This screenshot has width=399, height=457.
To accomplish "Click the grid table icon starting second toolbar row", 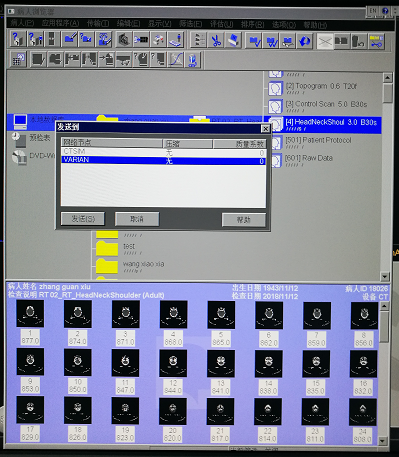I will click(18, 59).
